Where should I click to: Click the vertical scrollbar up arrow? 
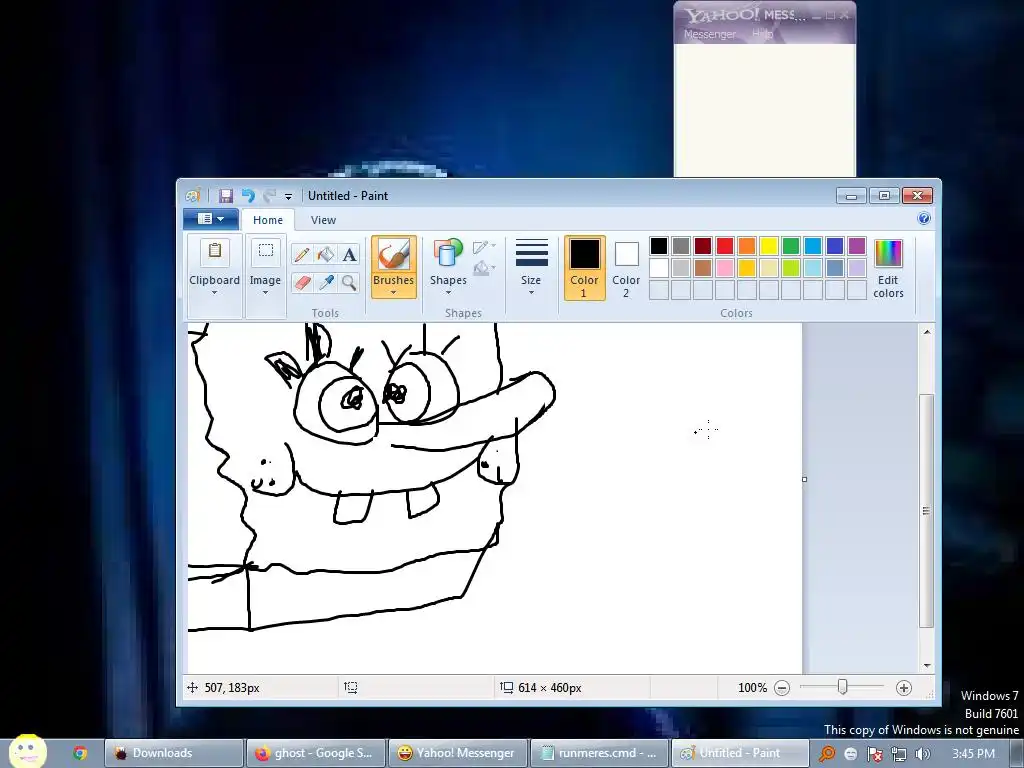(927, 332)
